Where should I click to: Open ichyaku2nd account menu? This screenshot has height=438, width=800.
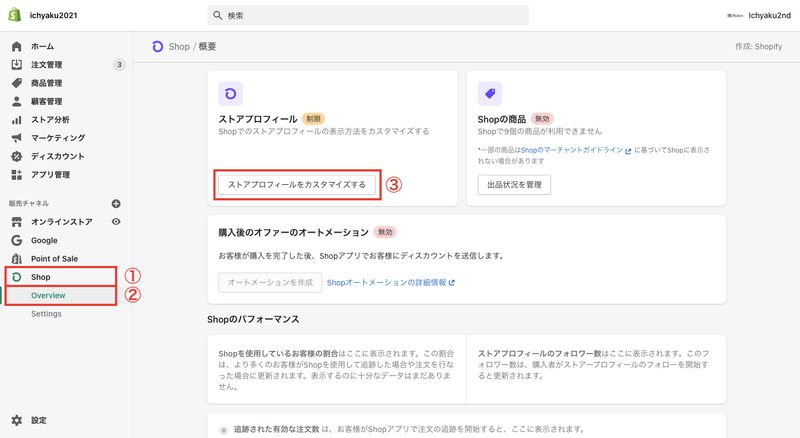[x=759, y=15]
